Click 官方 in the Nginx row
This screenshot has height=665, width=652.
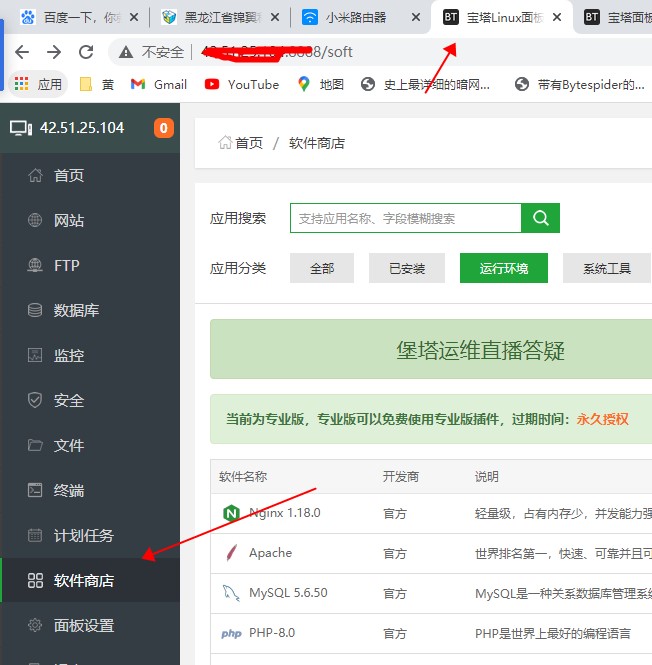pyautogui.click(x=395, y=514)
